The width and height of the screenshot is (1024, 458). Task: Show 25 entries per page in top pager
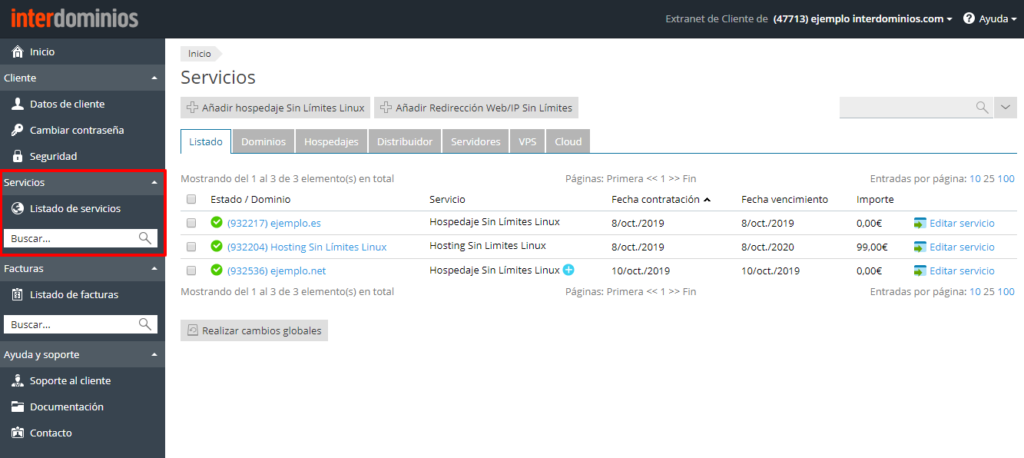[988, 178]
